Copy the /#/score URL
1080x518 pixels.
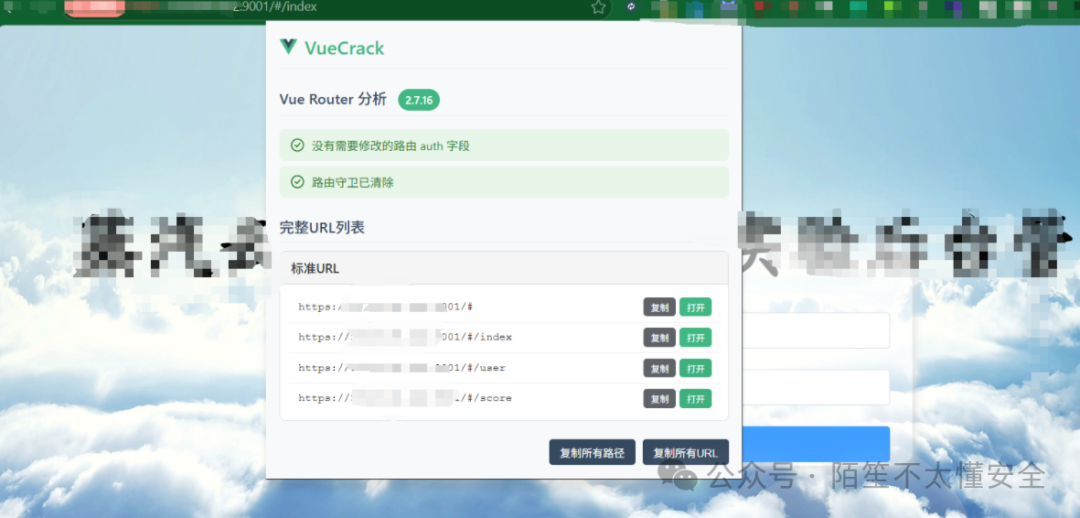coord(659,399)
